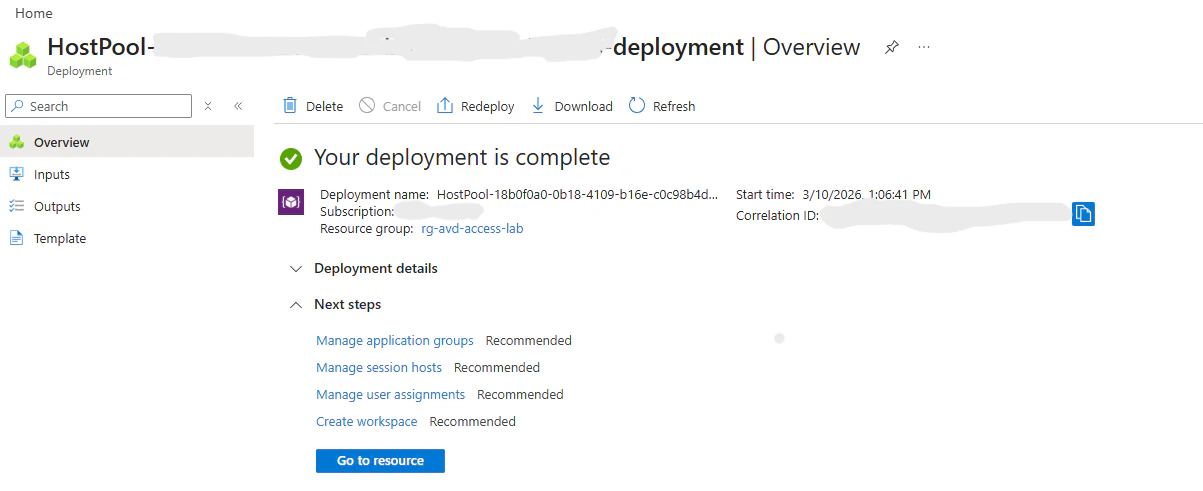This screenshot has height=491, width=1203.
Task: Click the deployment cubes icon in header
Action: 23,55
